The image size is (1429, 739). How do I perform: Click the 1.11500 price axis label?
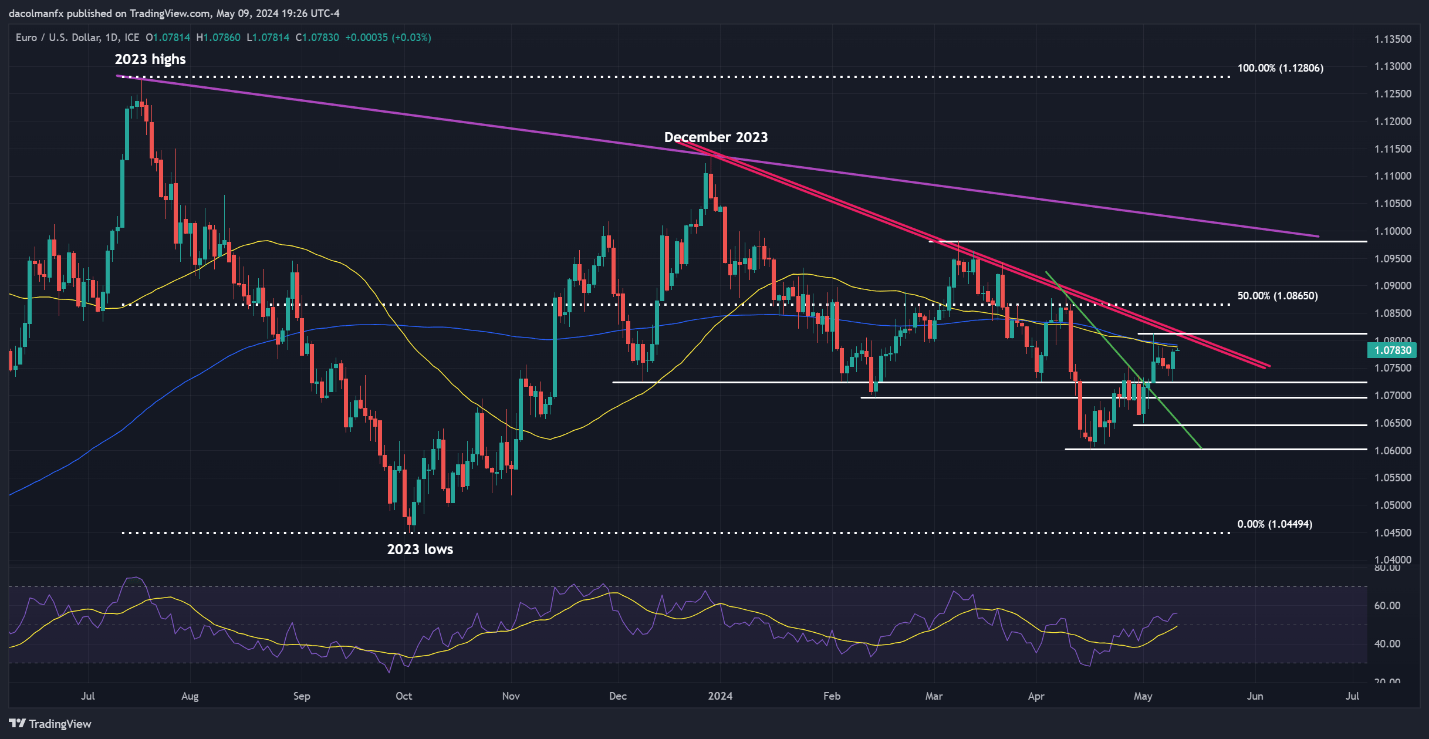pyautogui.click(x=1392, y=149)
